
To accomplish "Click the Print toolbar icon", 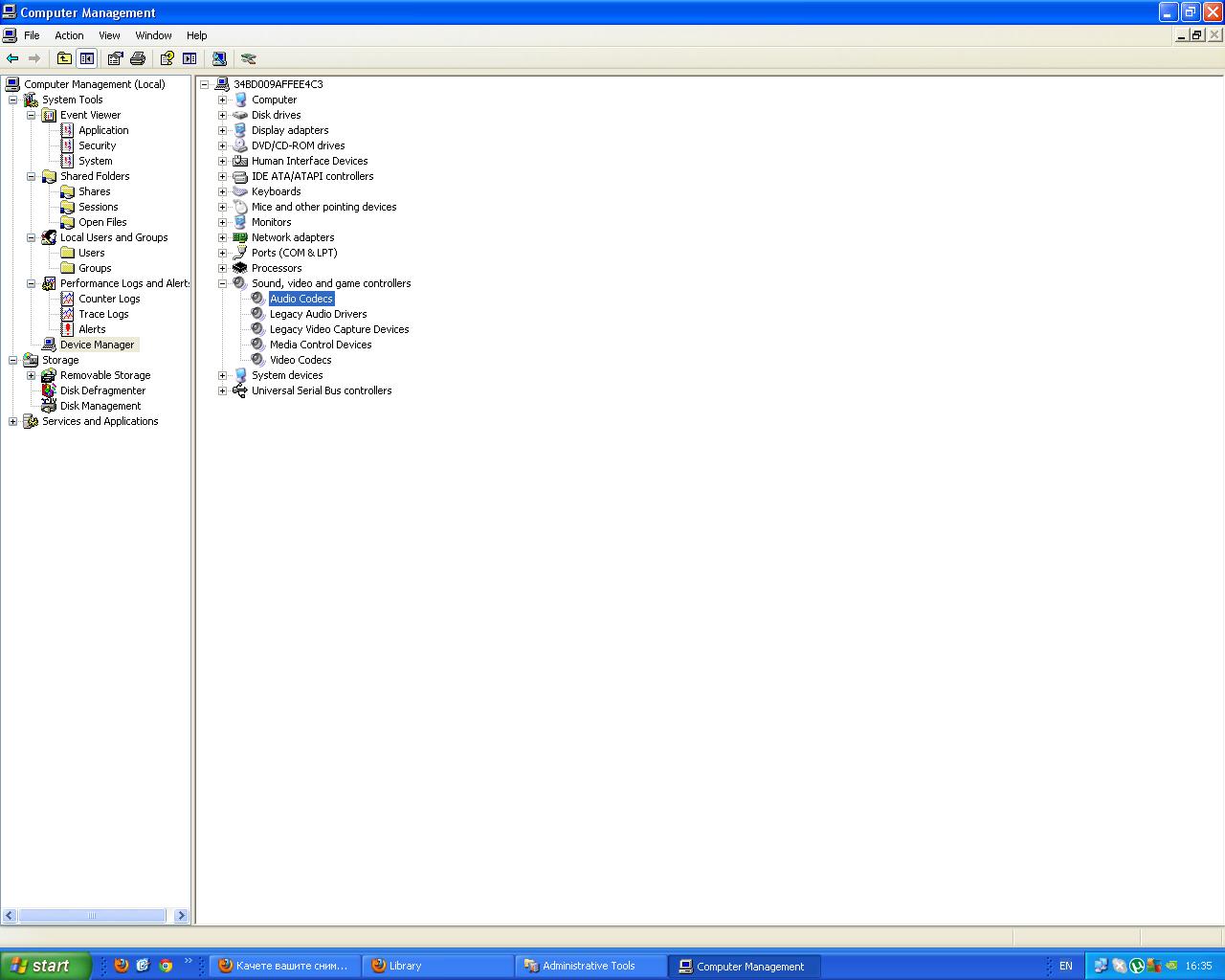I will click(x=138, y=58).
